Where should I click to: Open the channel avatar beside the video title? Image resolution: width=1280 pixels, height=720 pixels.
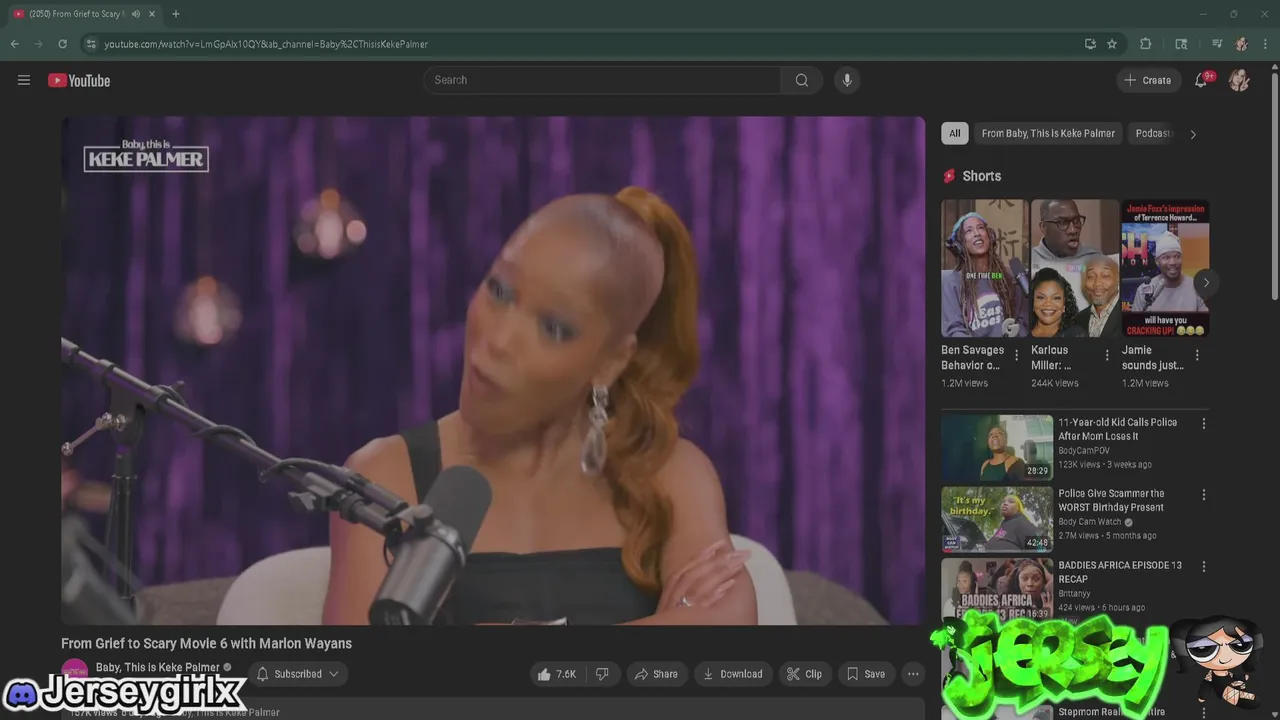click(x=75, y=673)
